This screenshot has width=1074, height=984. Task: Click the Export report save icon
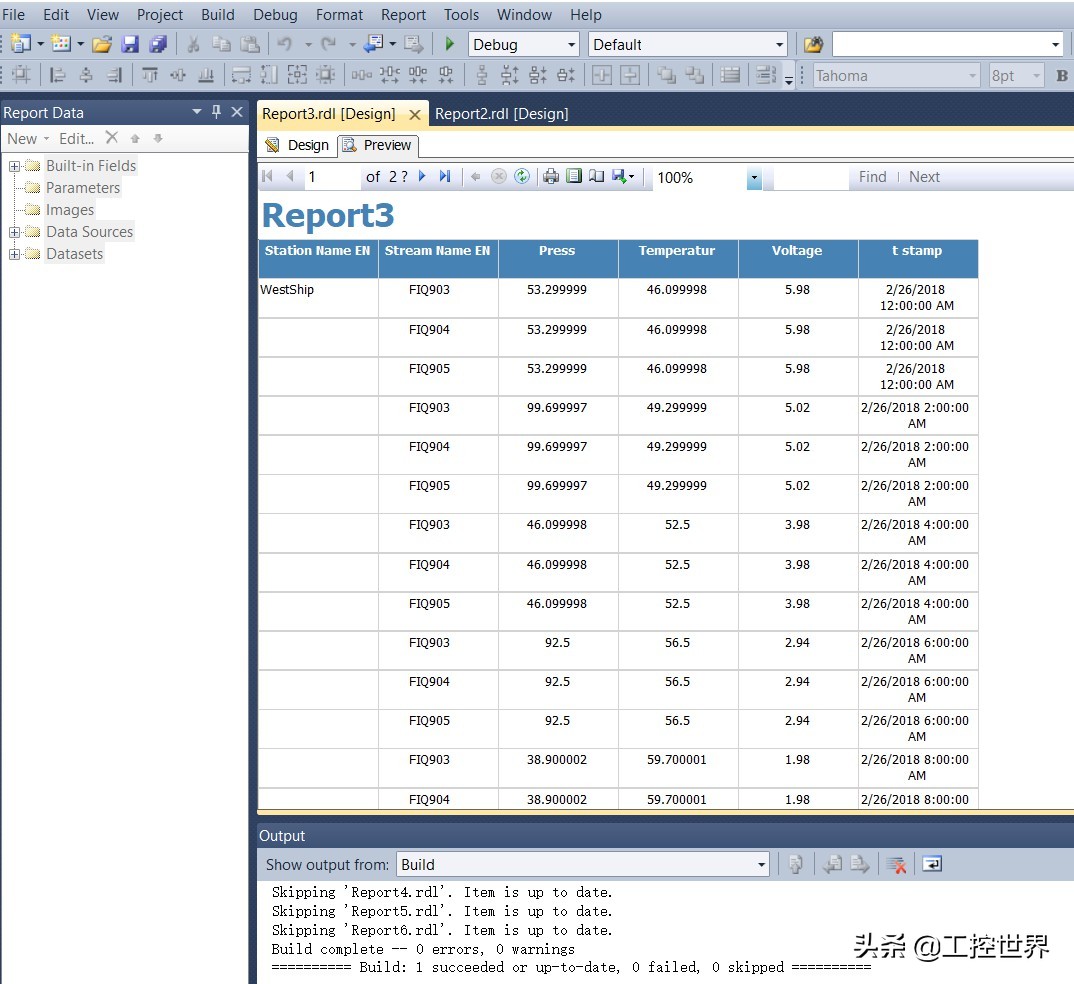pyautogui.click(x=619, y=175)
